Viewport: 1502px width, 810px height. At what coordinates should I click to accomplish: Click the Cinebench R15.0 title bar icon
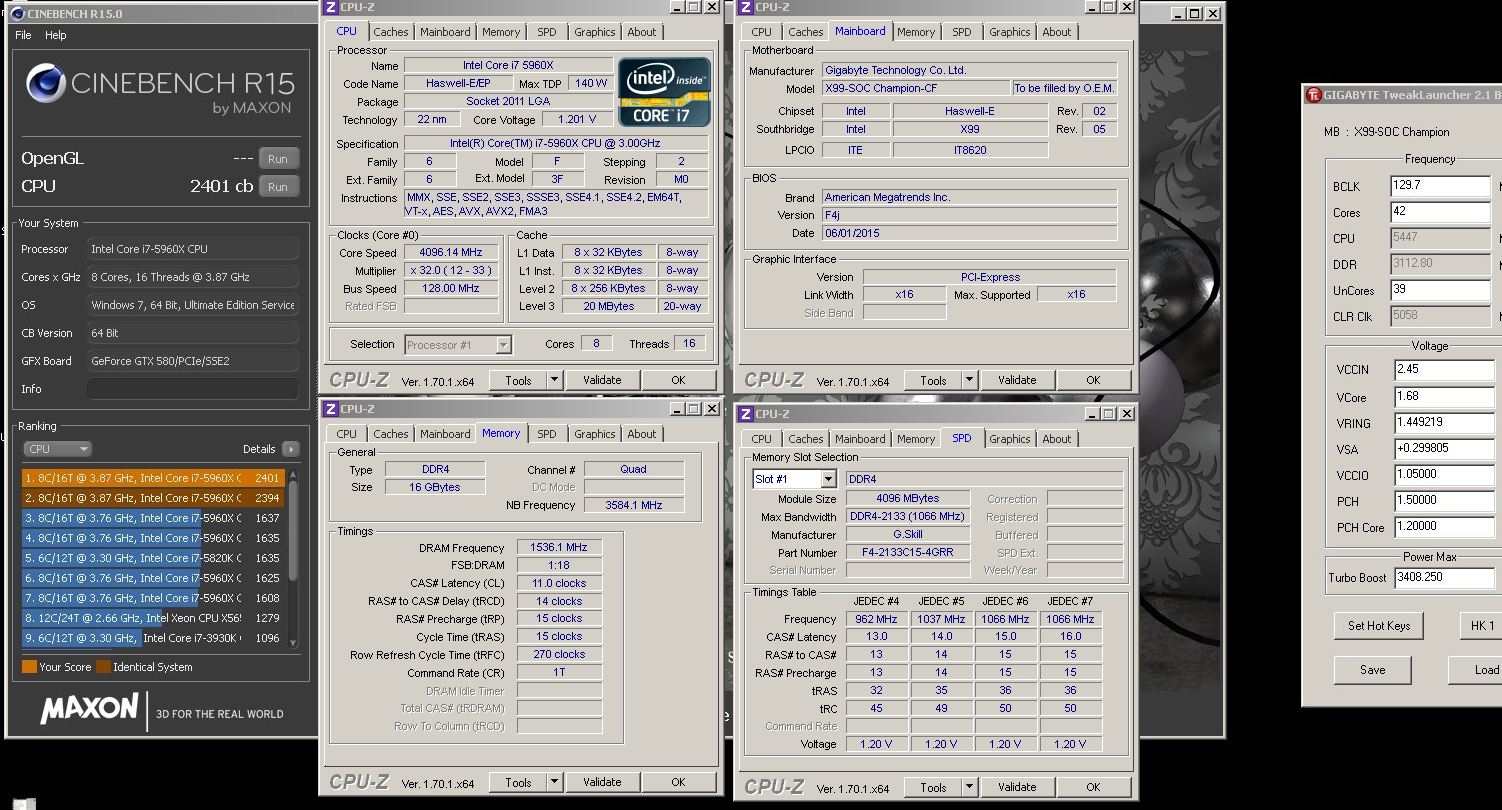[17, 14]
